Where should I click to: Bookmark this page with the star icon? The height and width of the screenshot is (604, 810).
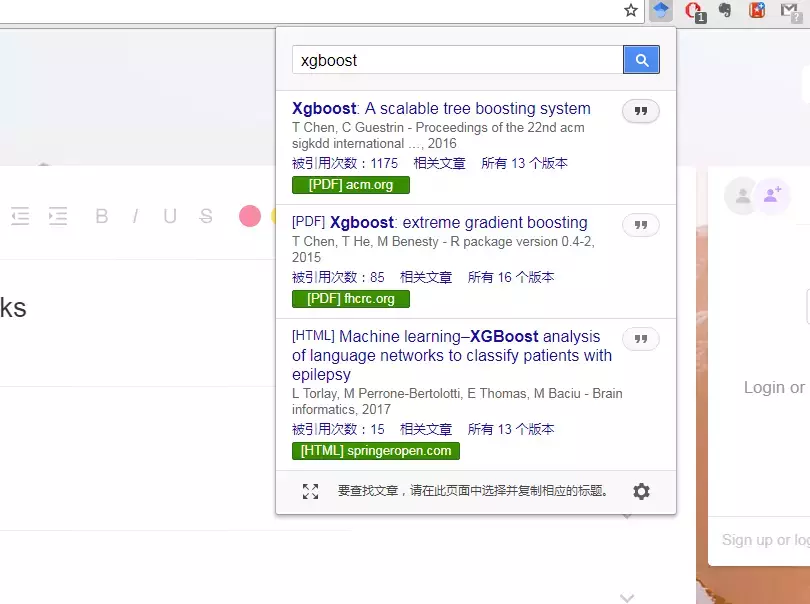(x=631, y=10)
